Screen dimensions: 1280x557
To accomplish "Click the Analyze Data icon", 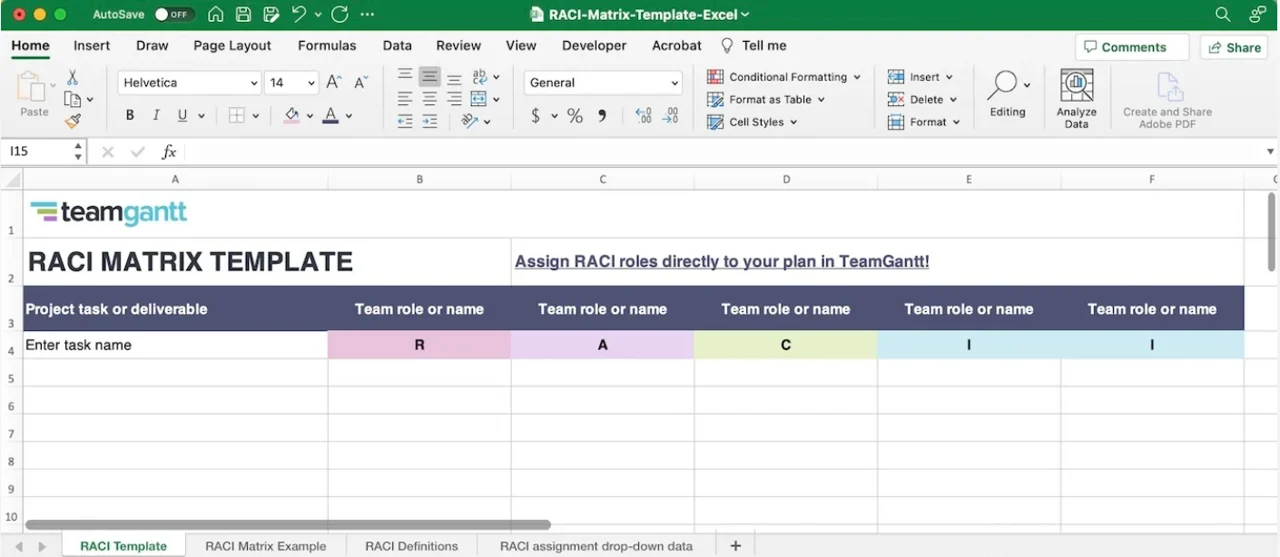I will tap(1077, 87).
